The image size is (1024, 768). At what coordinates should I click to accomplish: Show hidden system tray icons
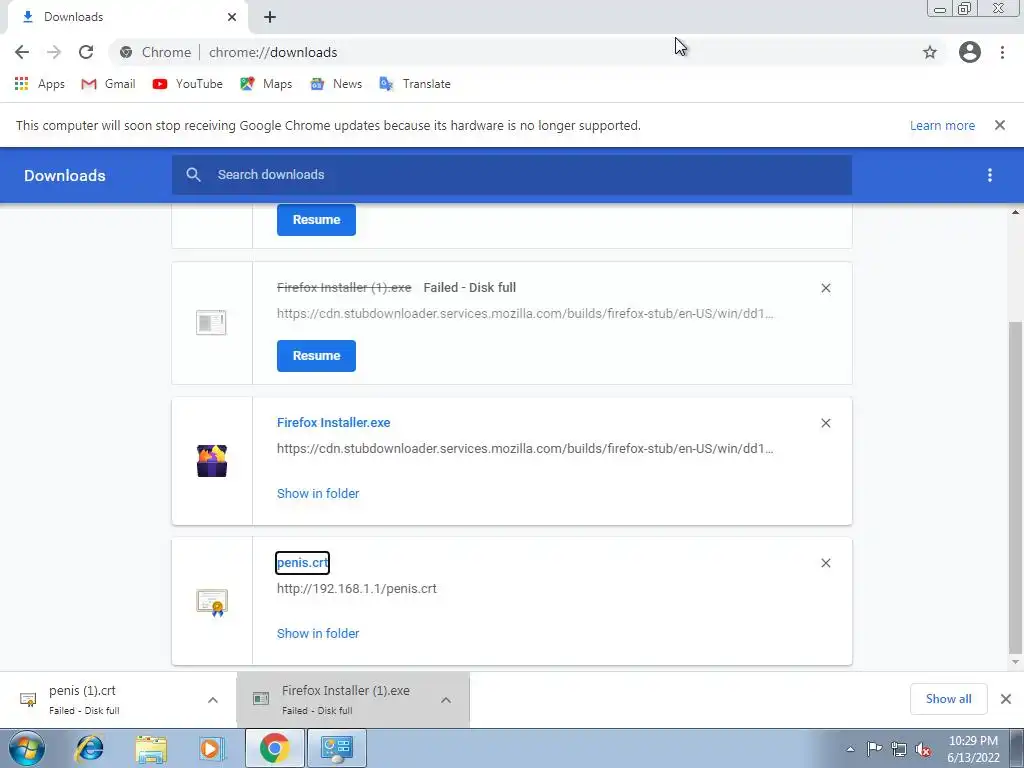(850, 749)
